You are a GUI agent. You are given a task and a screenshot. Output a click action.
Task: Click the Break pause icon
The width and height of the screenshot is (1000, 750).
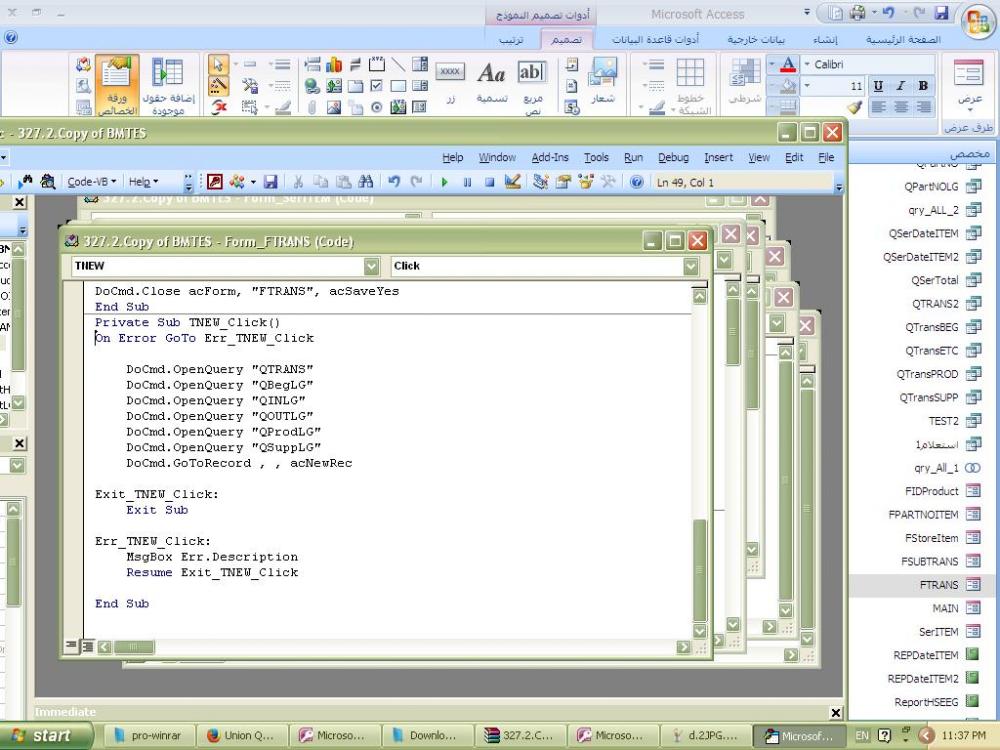[x=467, y=182]
